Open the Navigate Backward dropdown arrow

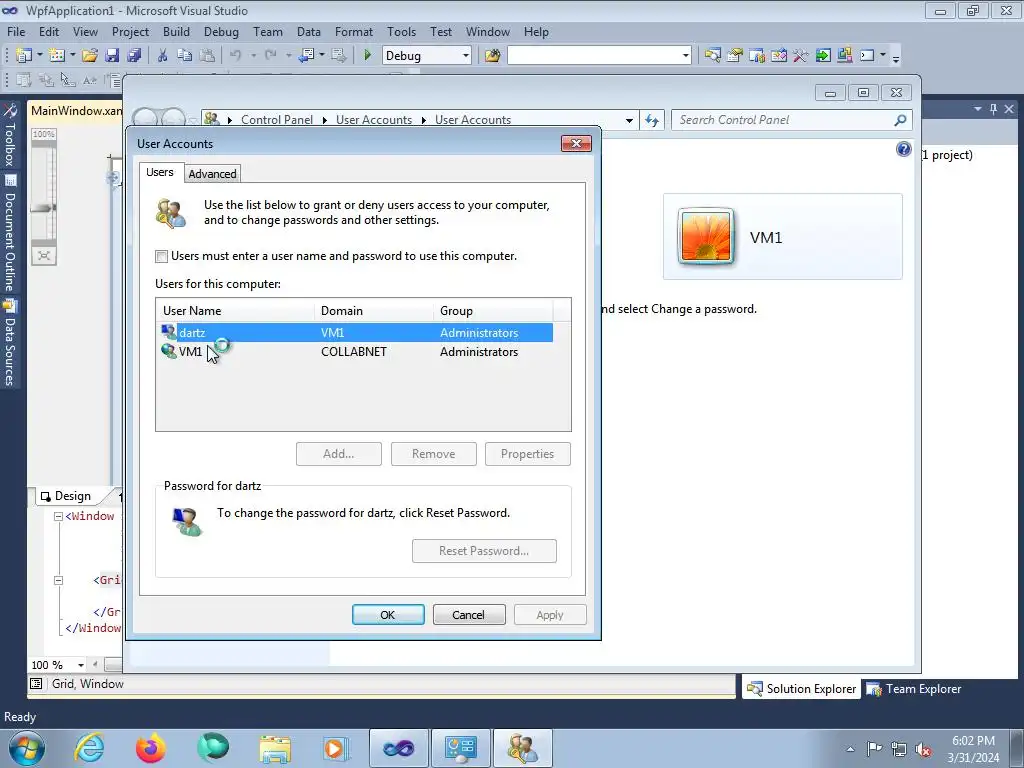coord(321,56)
